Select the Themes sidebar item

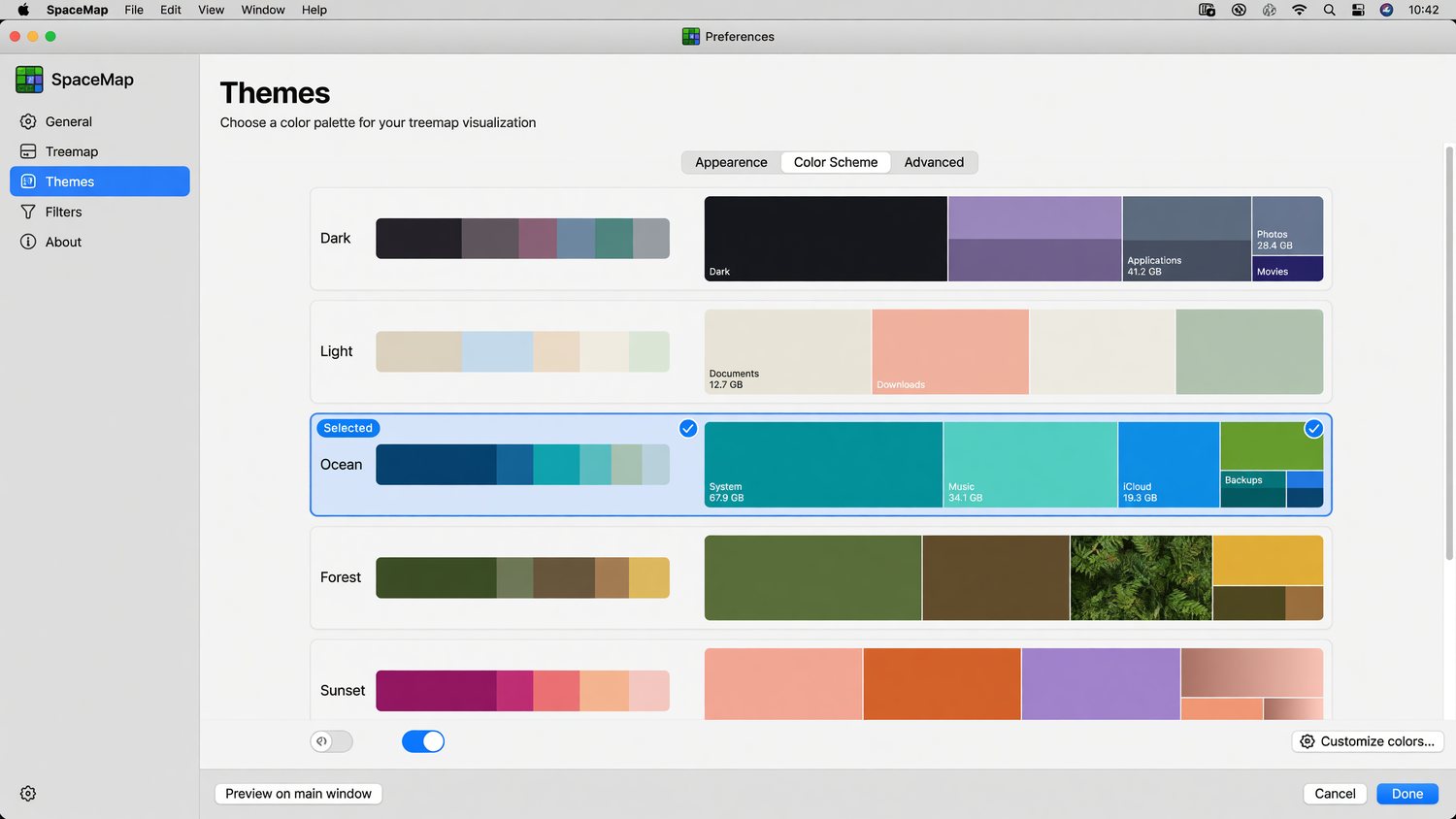click(x=99, y=181)
